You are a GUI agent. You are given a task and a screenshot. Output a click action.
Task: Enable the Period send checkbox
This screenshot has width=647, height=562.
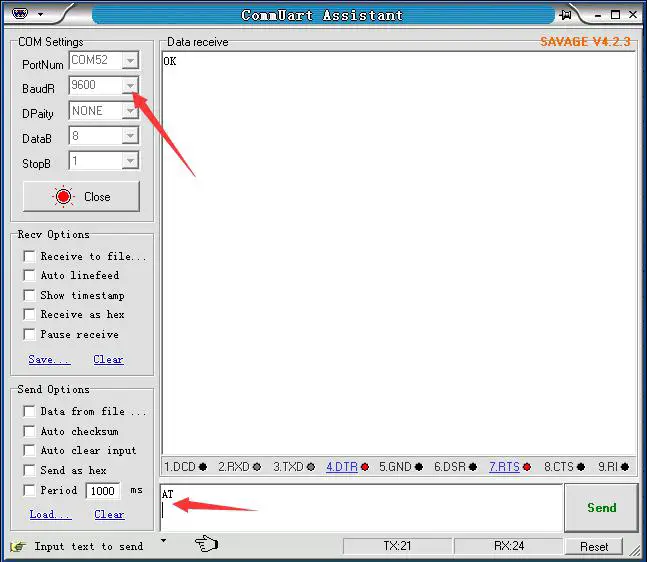tap(29, 490)
